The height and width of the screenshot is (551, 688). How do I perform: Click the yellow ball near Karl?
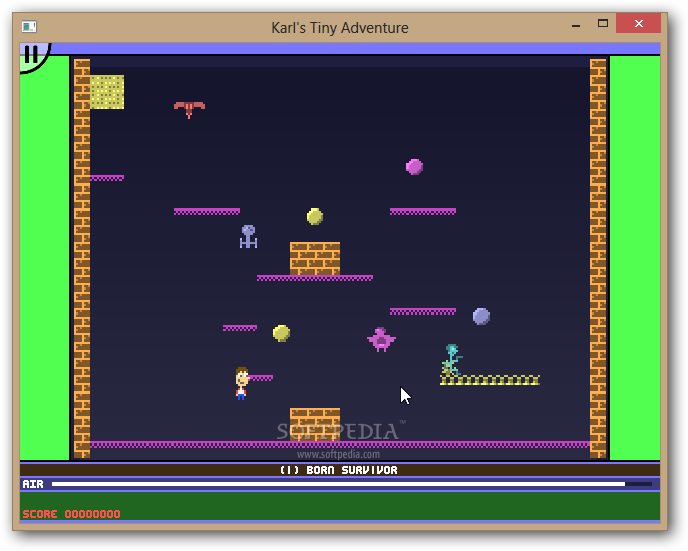pyautogui.click(x=281, y=333)
